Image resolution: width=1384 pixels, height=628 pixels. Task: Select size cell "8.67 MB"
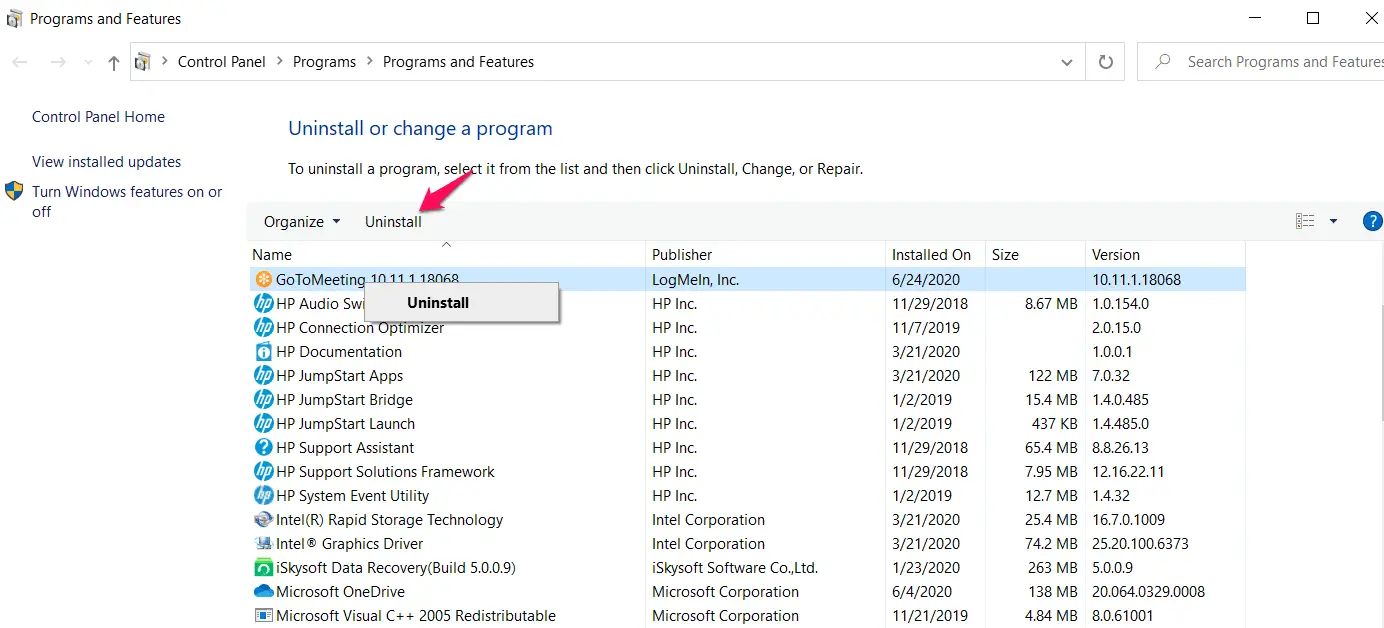[x=1051, y=303]
